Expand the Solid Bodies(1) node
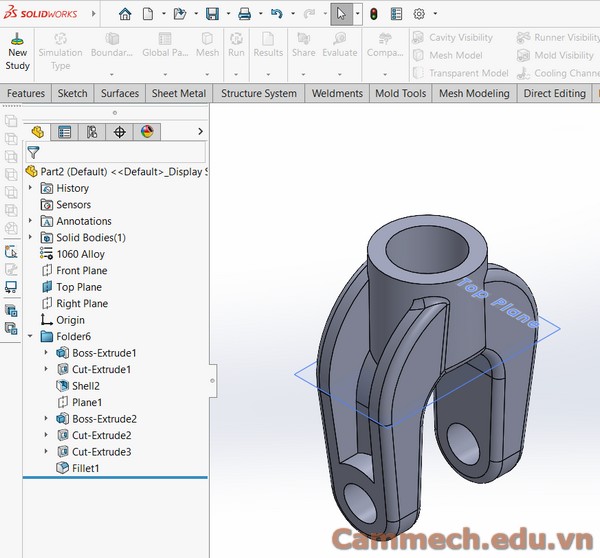600x558 pixels. pyautogui.click(x=30, y=237)
